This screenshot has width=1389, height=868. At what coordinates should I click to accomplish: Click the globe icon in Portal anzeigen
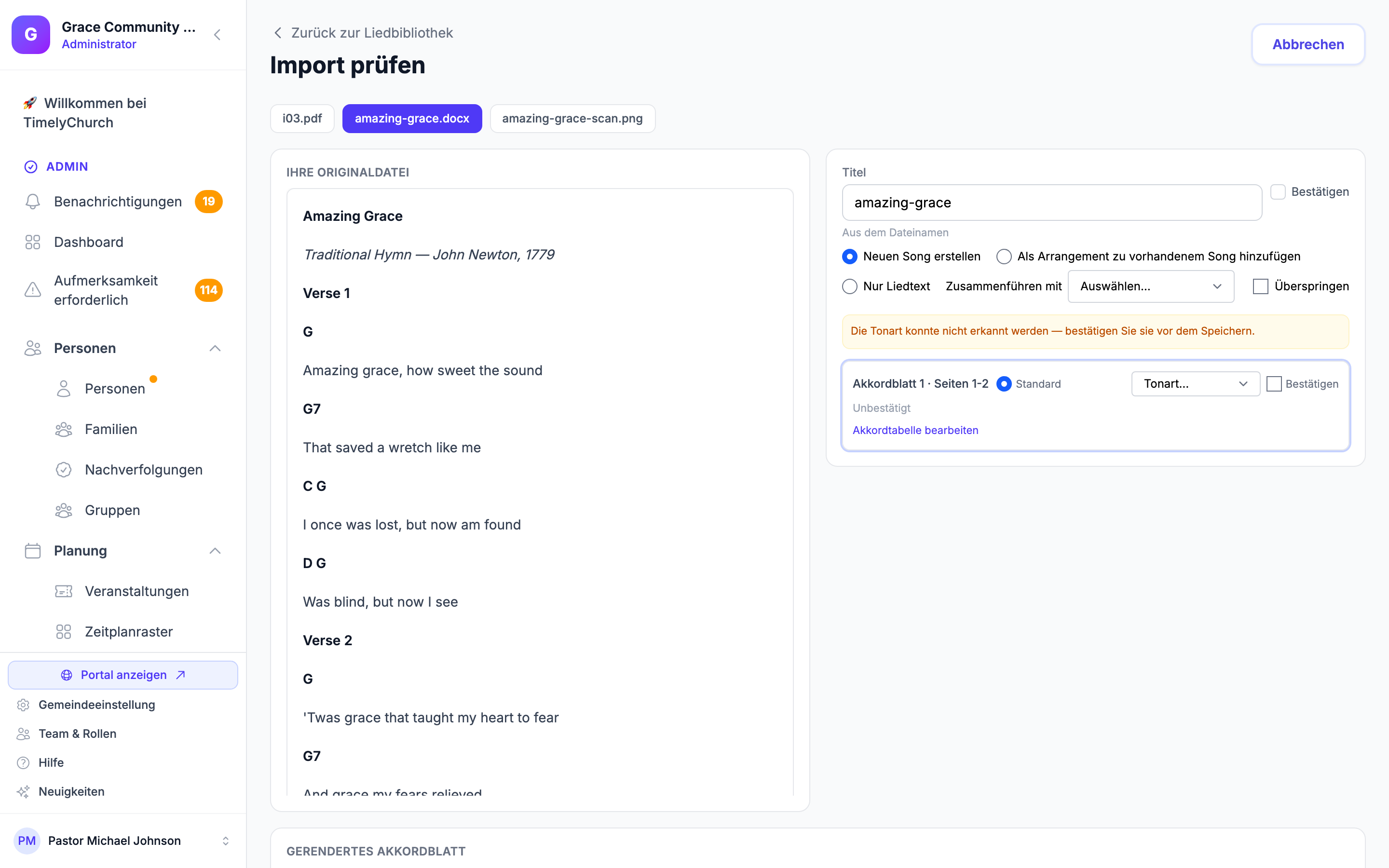(x=67, y=675)
